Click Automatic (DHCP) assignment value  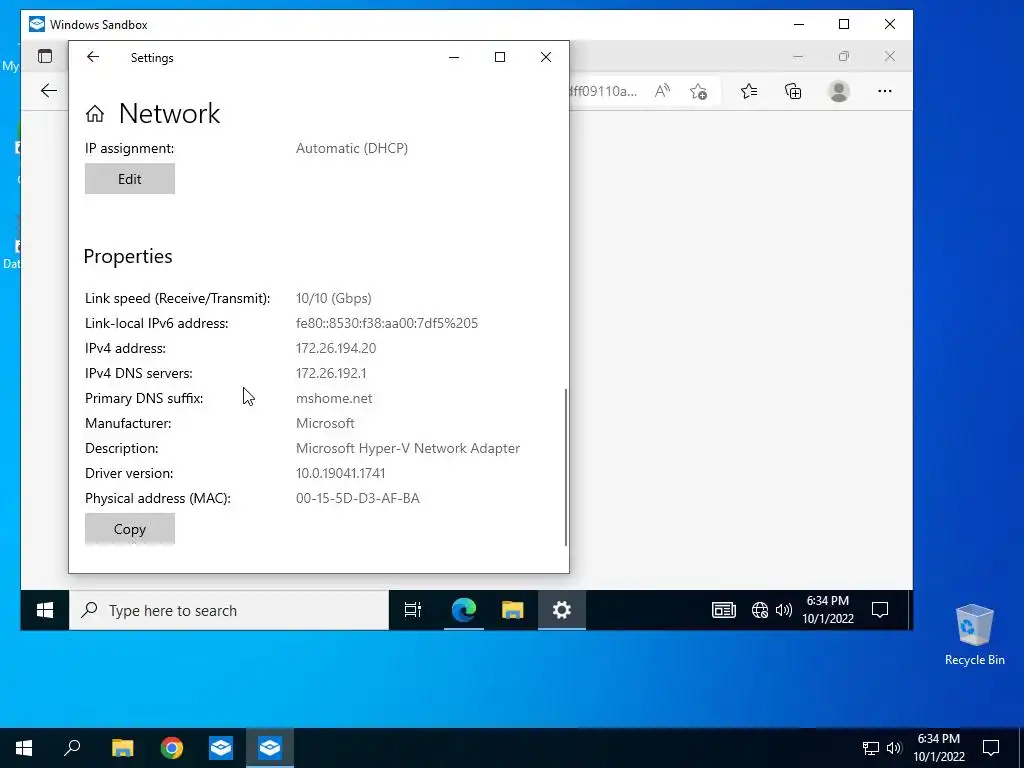click(x=352, y=148)
